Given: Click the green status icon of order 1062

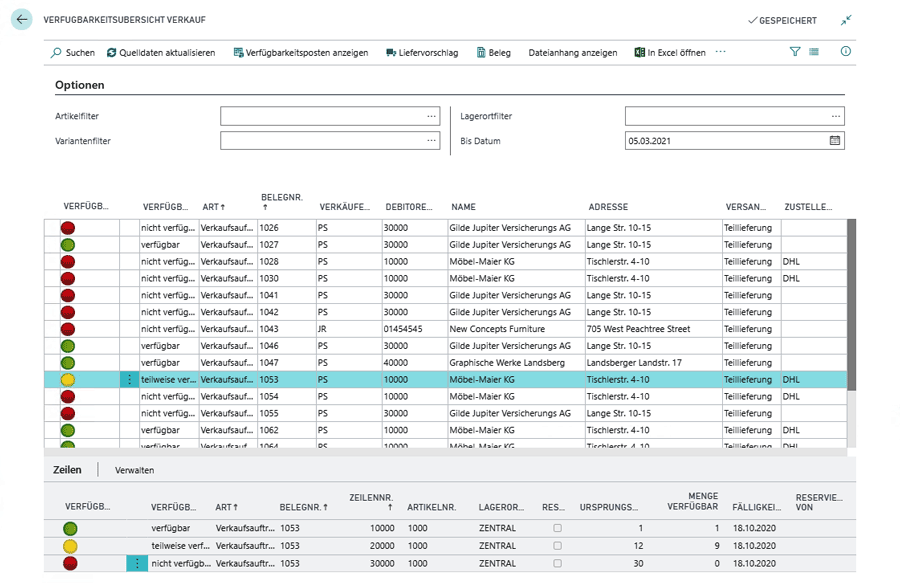Looking at the screenshot, I should (x=68, y=430).
